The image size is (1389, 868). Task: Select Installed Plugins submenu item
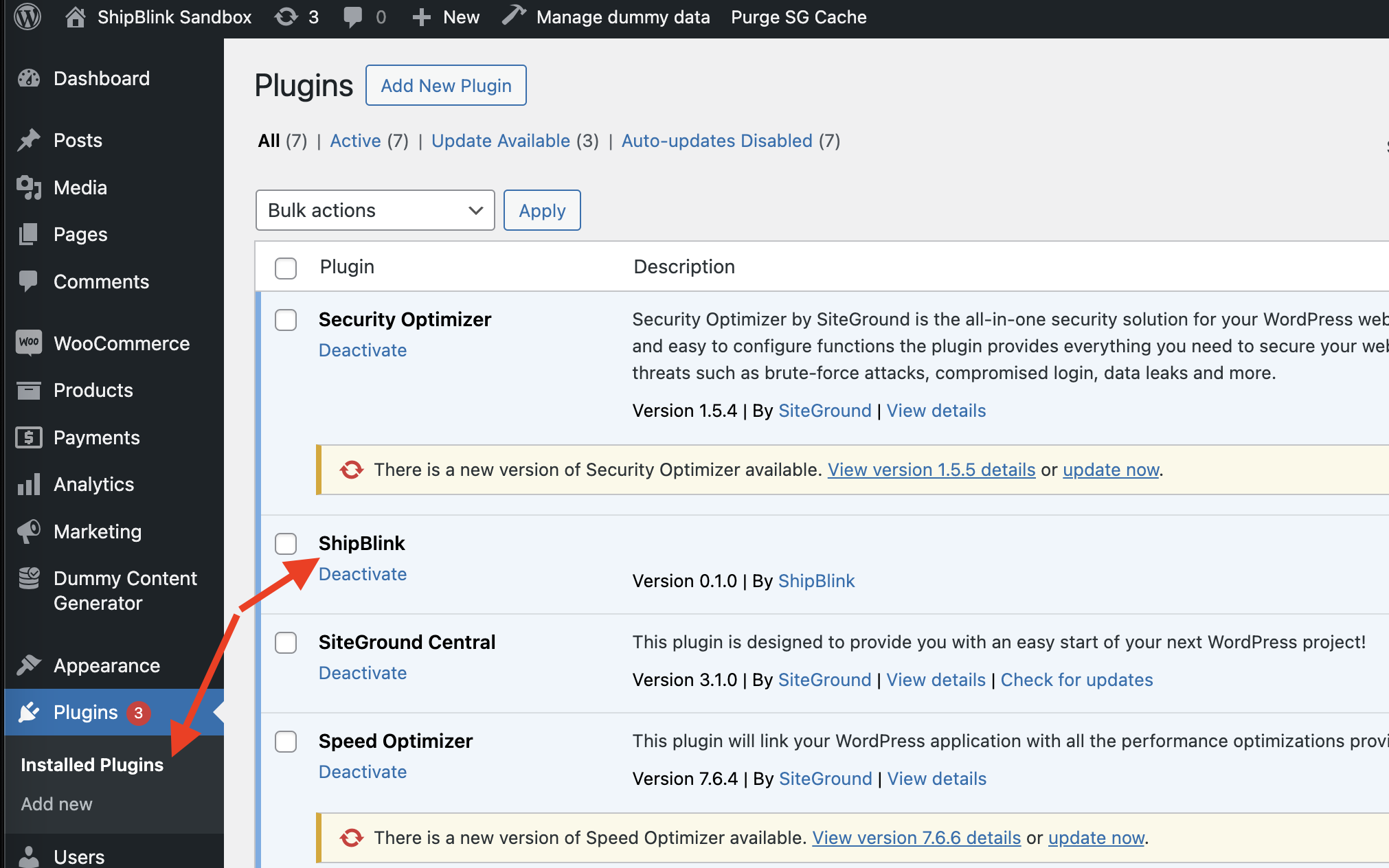[92, 765]
